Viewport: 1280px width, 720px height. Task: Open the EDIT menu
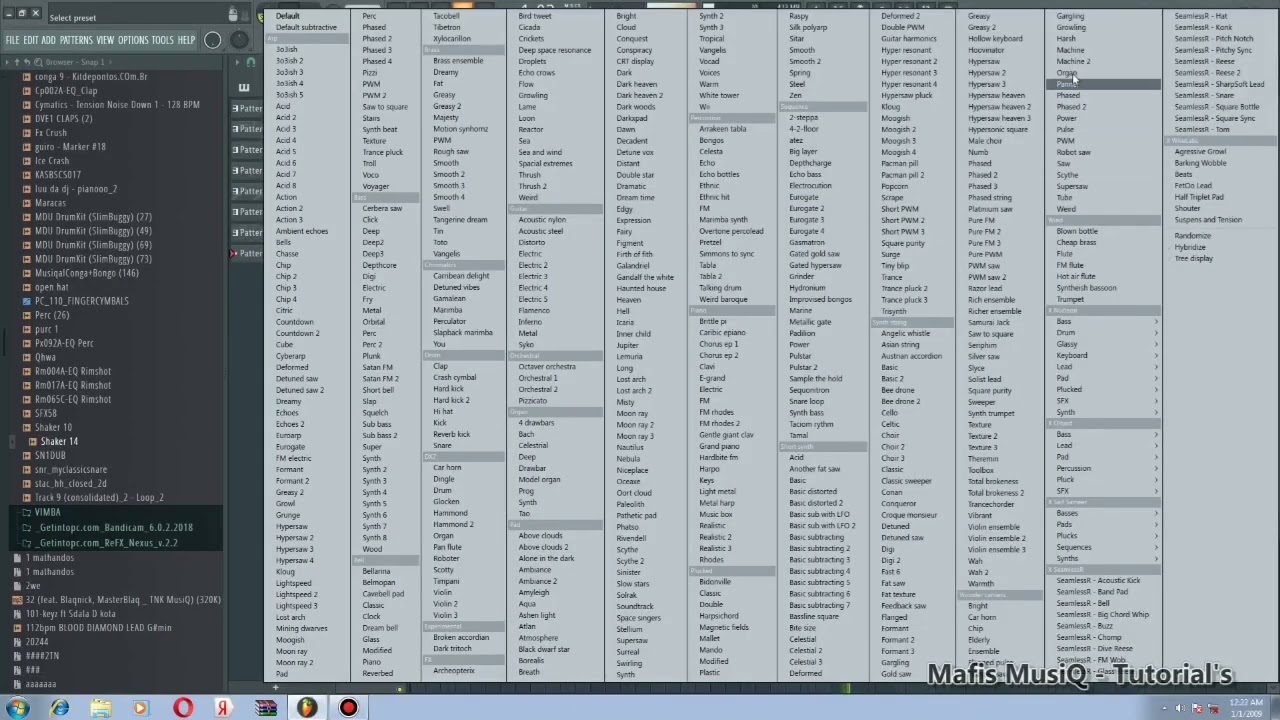[31, 40]
